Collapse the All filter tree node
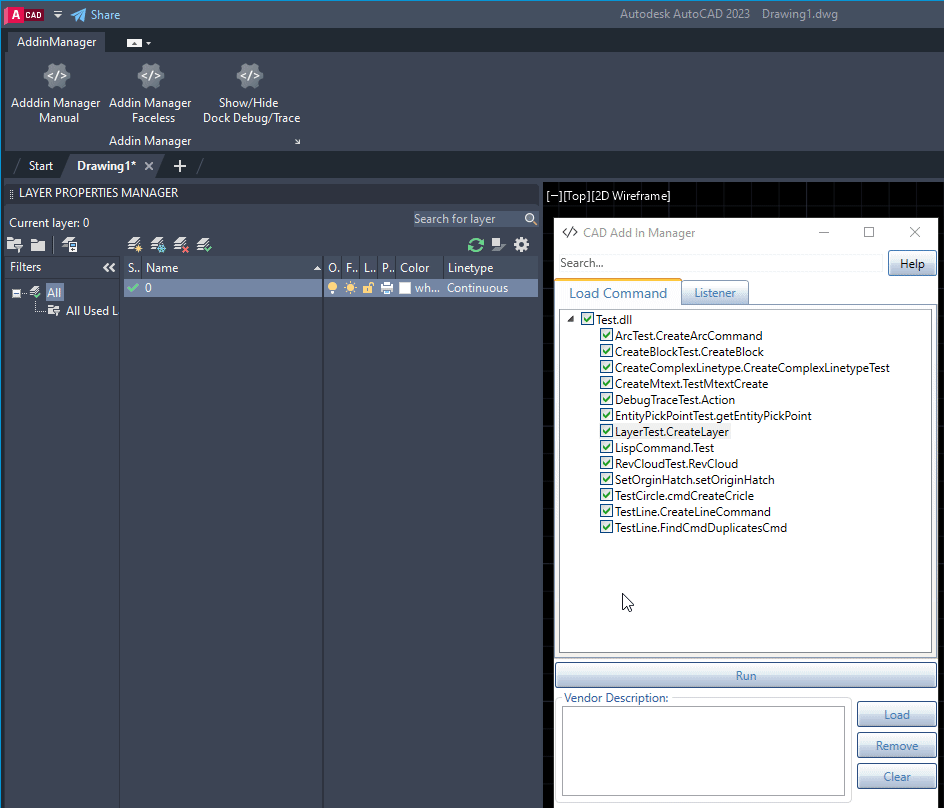Viewport: 944px width, 808px height. coord(16,293)
